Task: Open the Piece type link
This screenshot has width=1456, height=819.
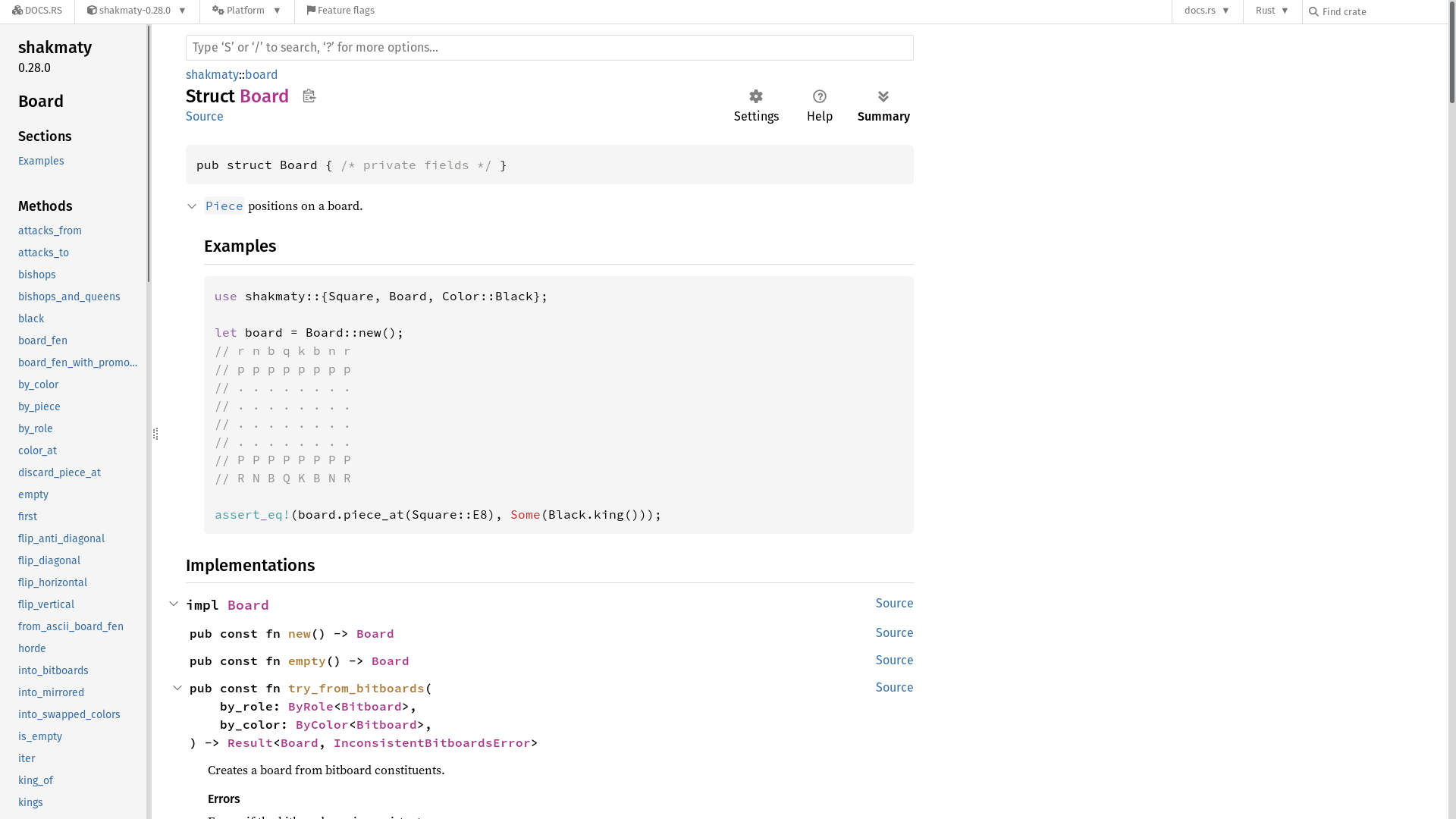Action: click(224, 206)
